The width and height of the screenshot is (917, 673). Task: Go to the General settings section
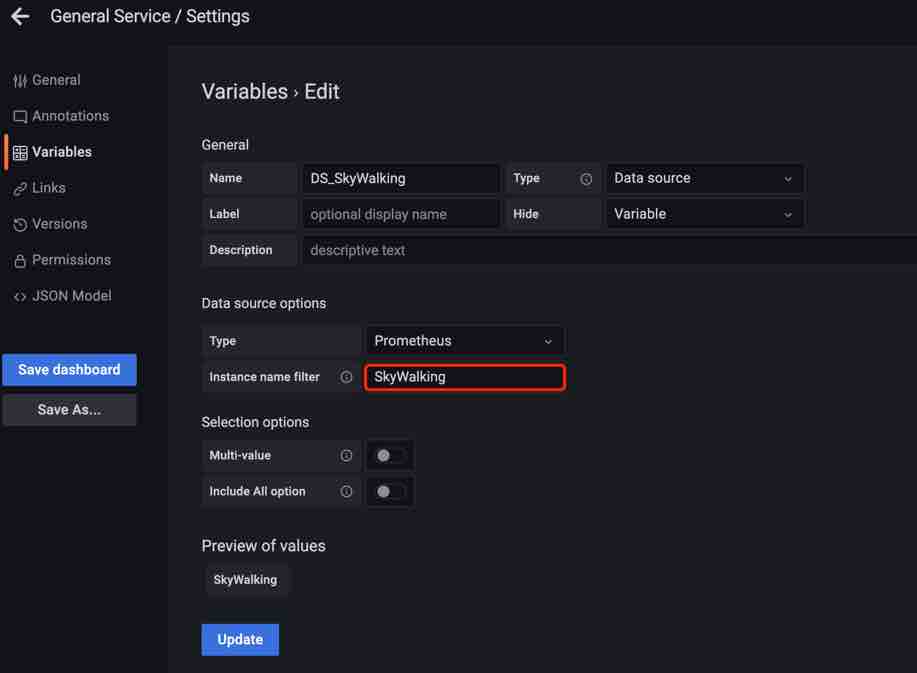56,80
